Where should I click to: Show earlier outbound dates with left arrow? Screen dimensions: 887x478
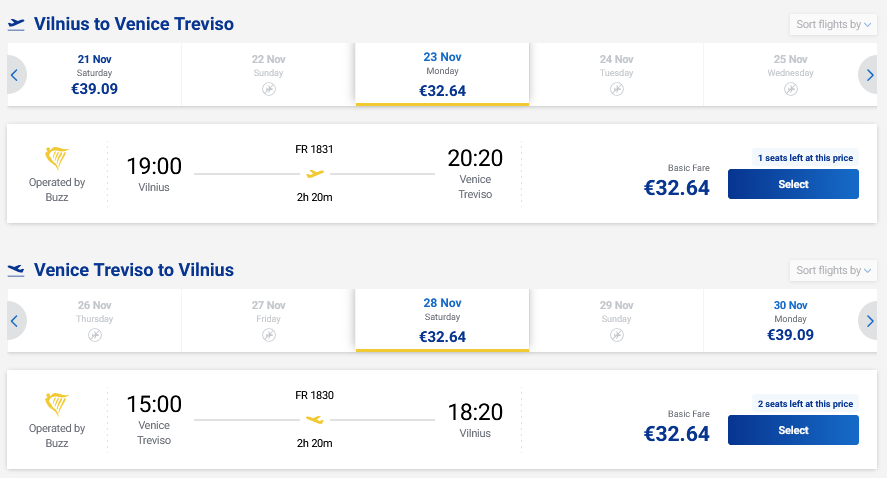coord(15,75)
